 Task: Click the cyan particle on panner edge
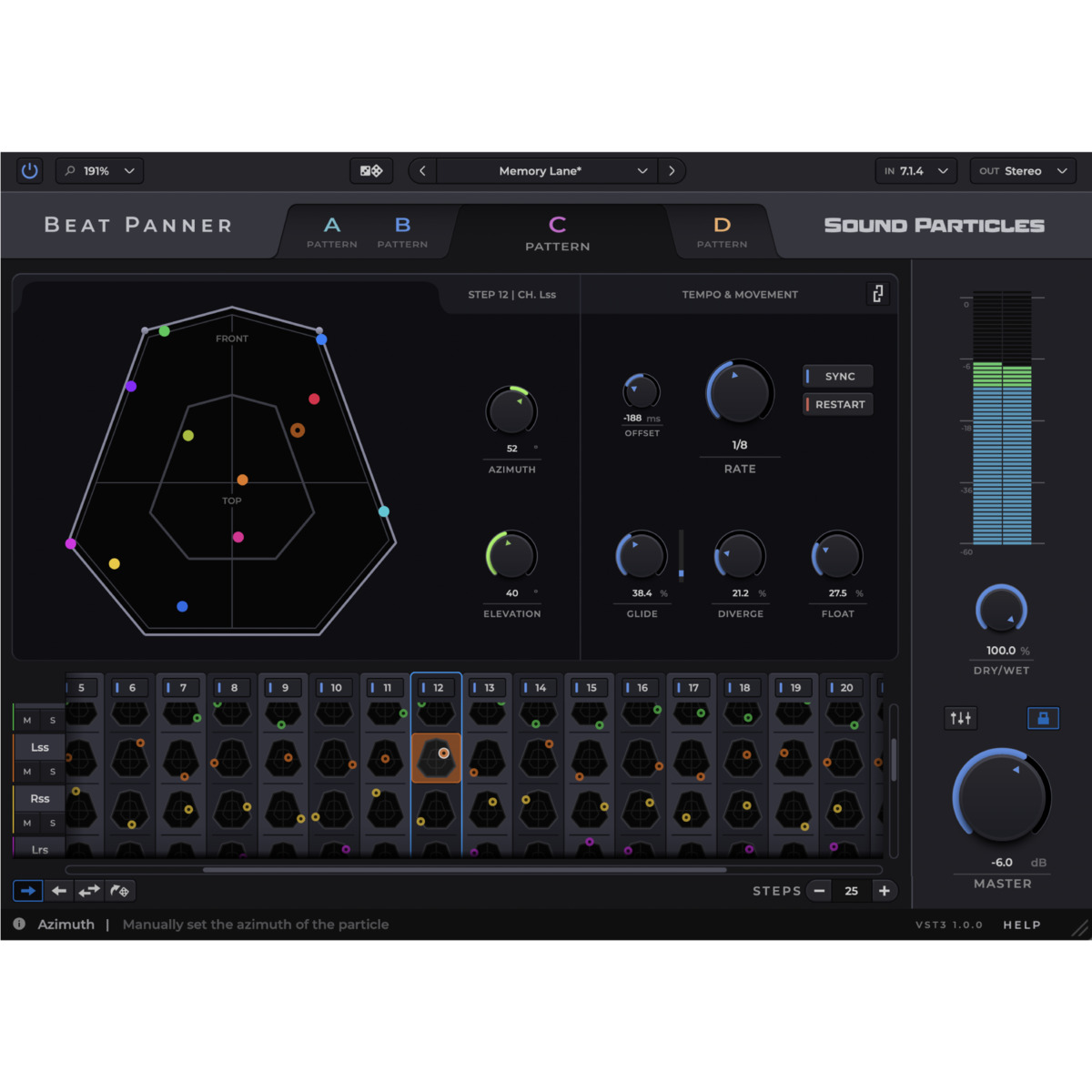coord(384,511)
